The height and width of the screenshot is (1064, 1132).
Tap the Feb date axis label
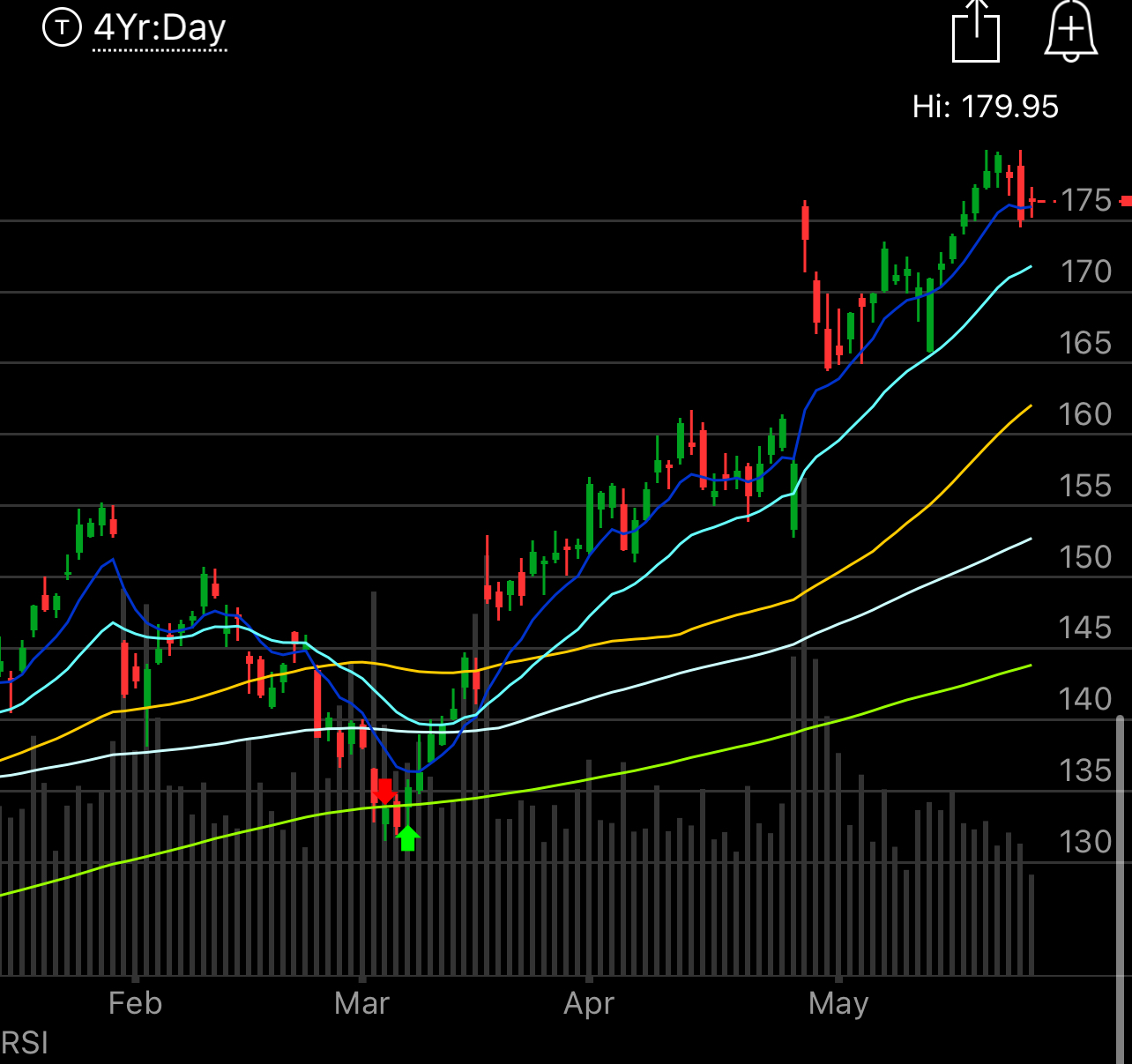click(x=135, y=1003)
